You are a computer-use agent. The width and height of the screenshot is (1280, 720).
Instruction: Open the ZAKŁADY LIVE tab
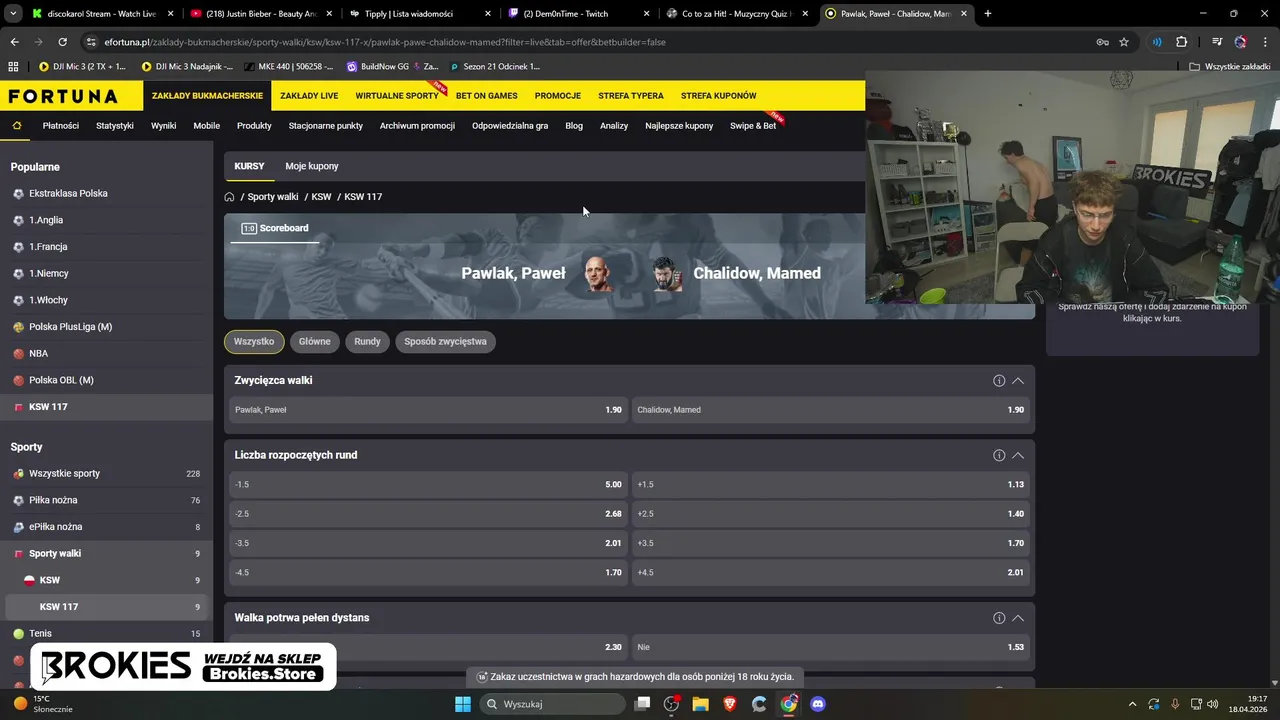click(309, 96)
